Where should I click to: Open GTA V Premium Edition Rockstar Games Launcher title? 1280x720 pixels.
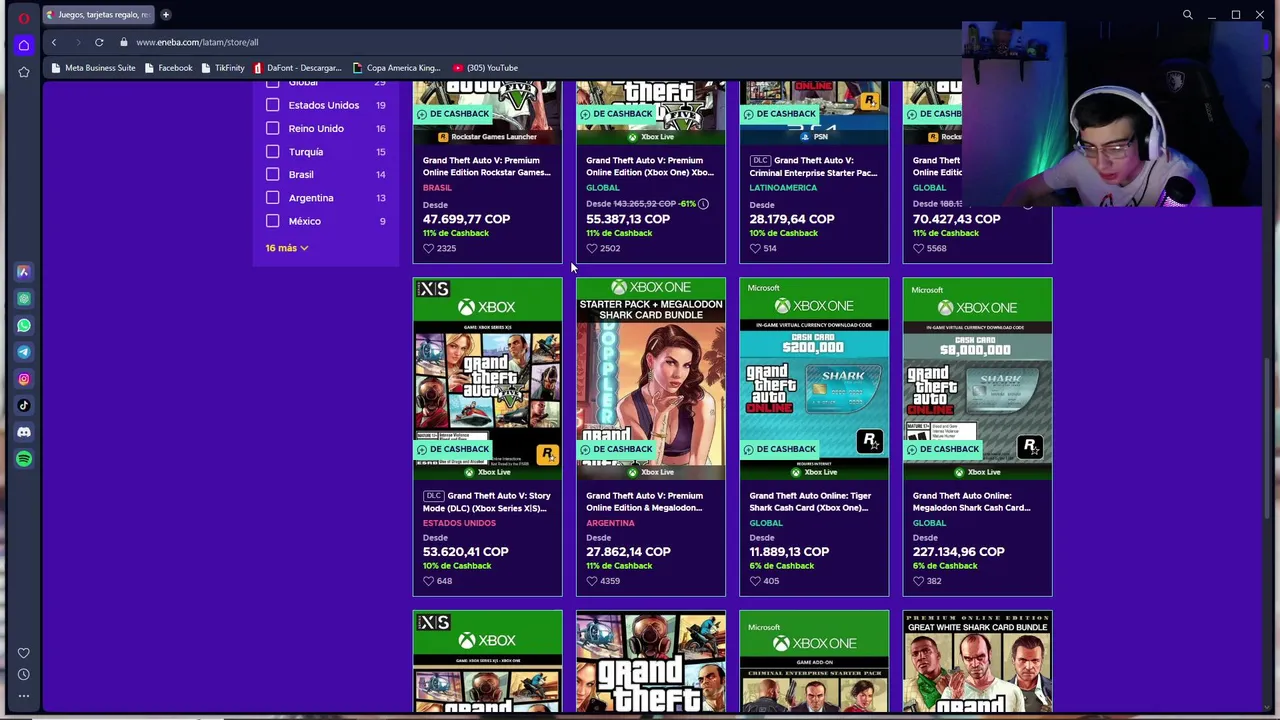(x=487, y=166)
